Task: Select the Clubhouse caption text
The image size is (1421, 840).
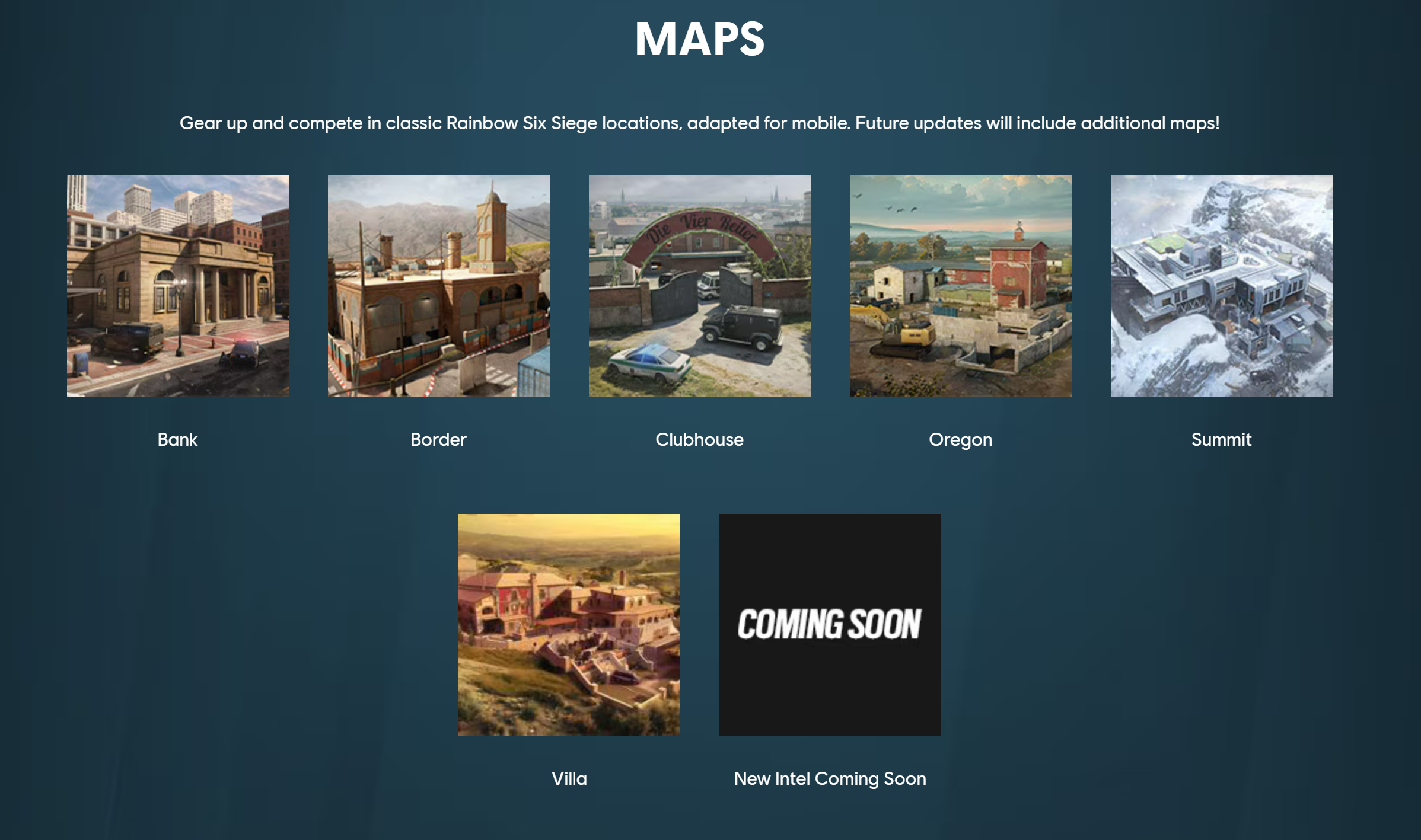Action: click(x=699, y=439)
